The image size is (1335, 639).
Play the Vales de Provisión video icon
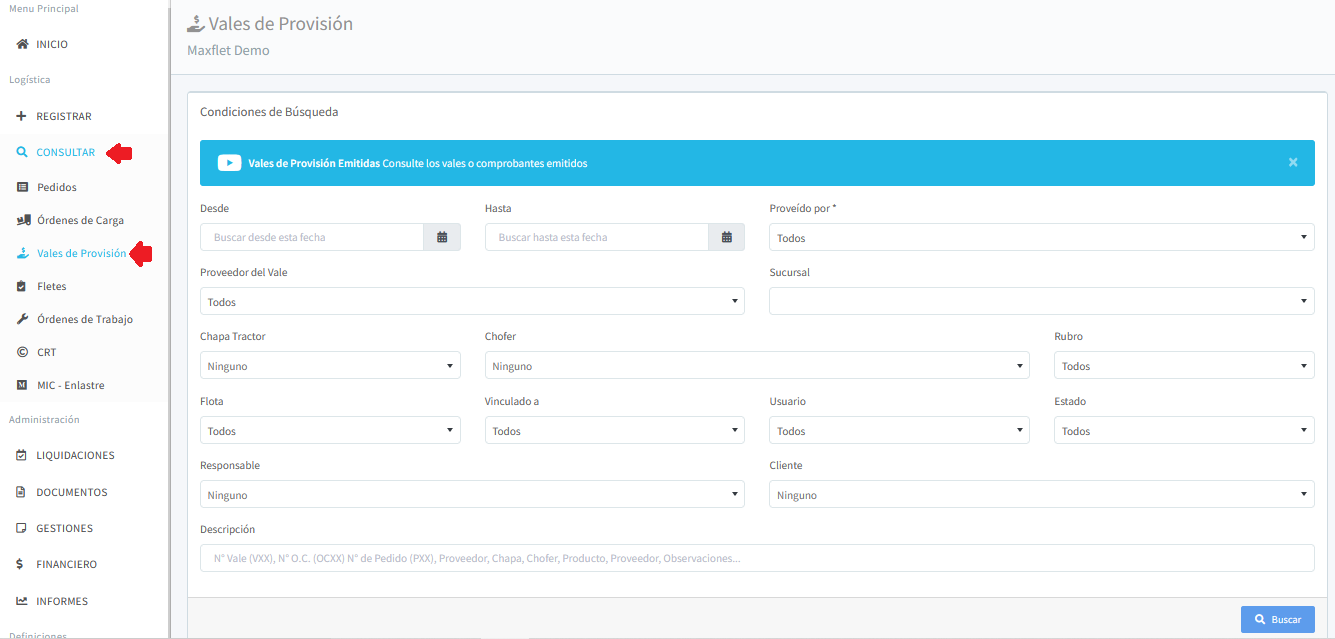coord(229,163)
